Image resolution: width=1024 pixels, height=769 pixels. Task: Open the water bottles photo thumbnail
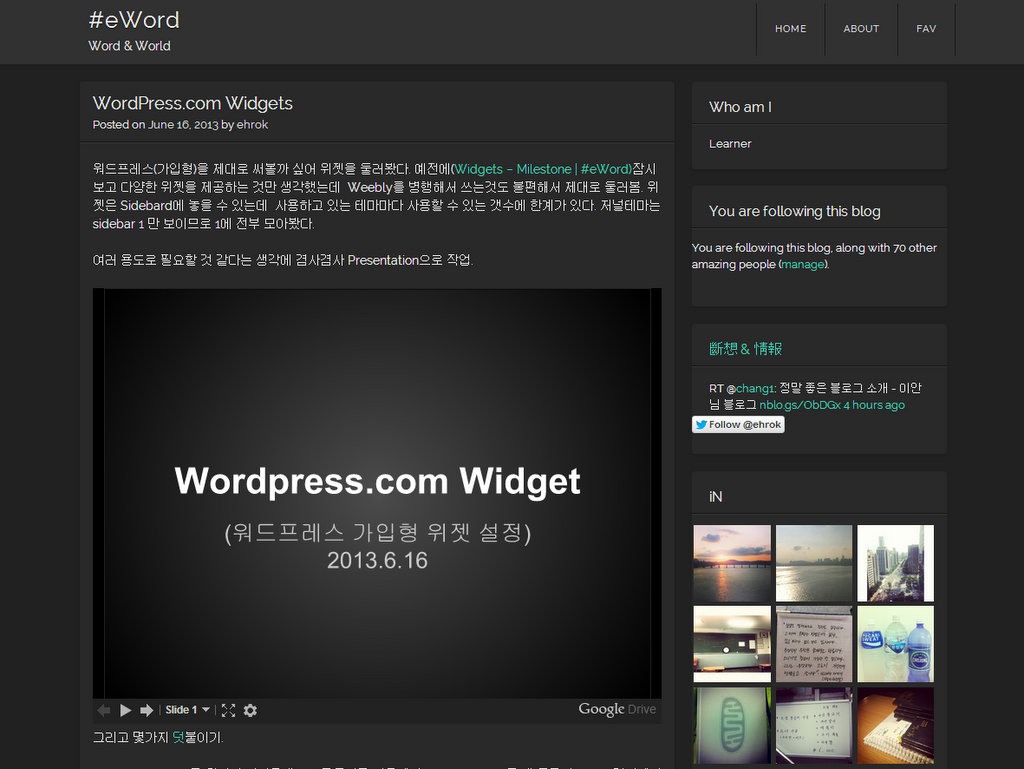point(895,644)
